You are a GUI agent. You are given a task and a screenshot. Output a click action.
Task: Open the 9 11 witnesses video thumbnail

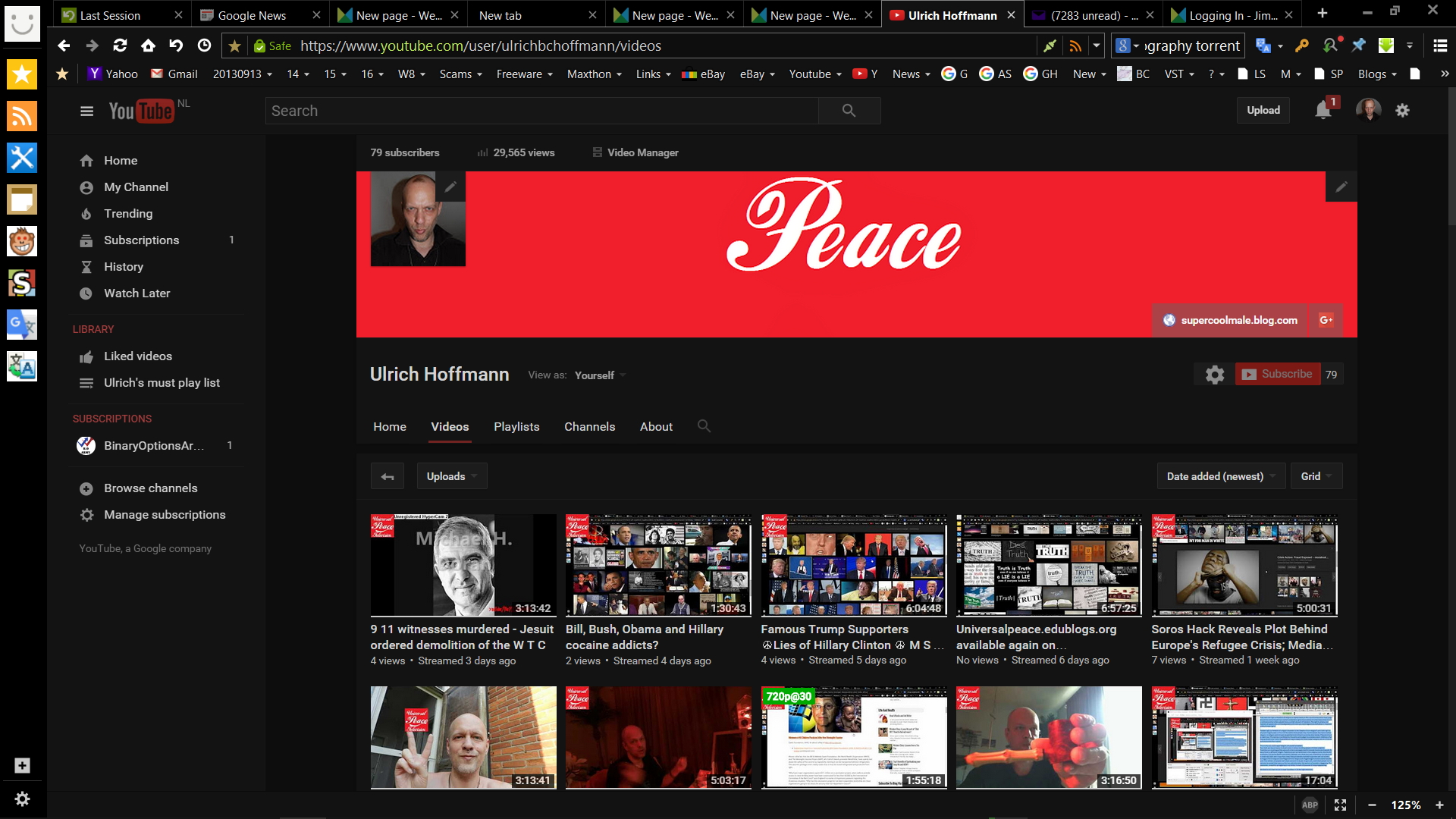pyautogui.click(x=463, y=565)
